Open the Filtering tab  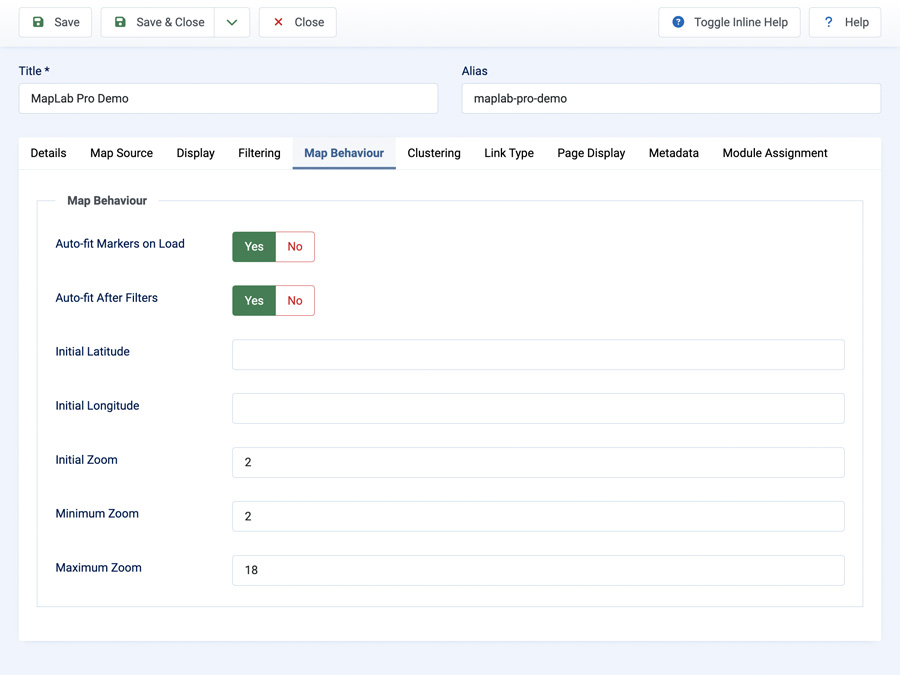click(259, 153)
